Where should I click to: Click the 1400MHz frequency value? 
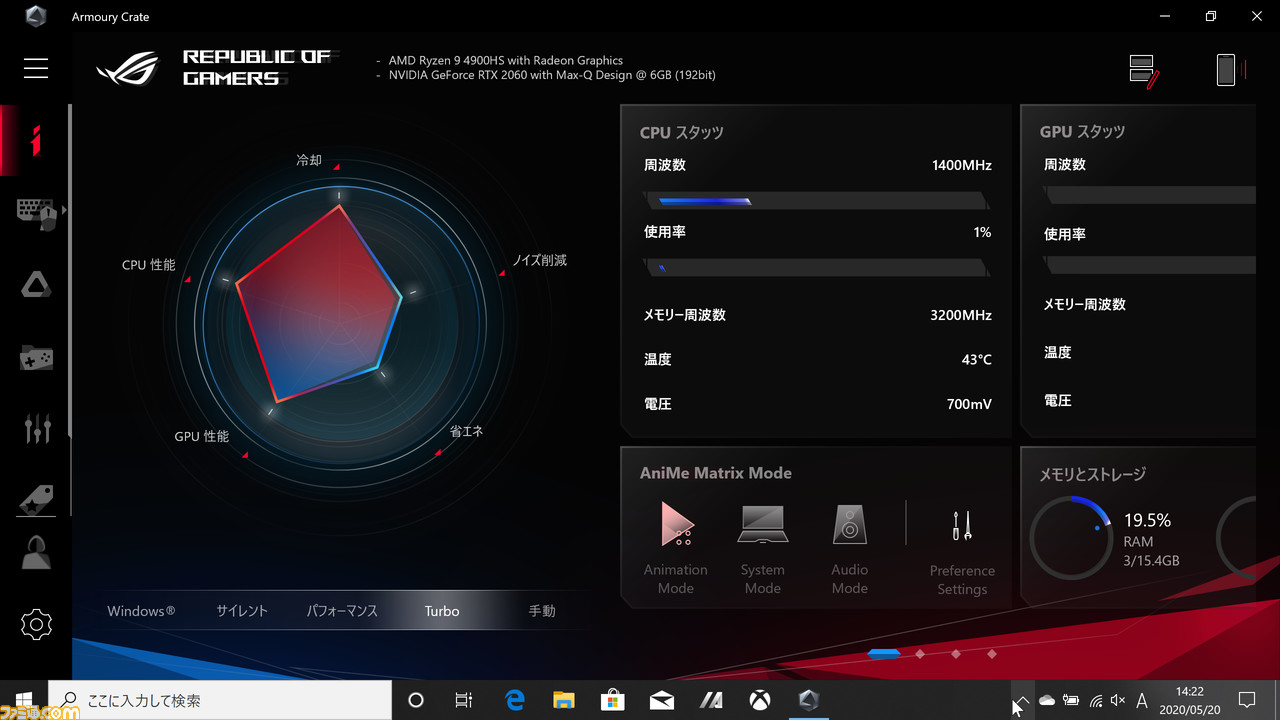(x=961, y=165)
